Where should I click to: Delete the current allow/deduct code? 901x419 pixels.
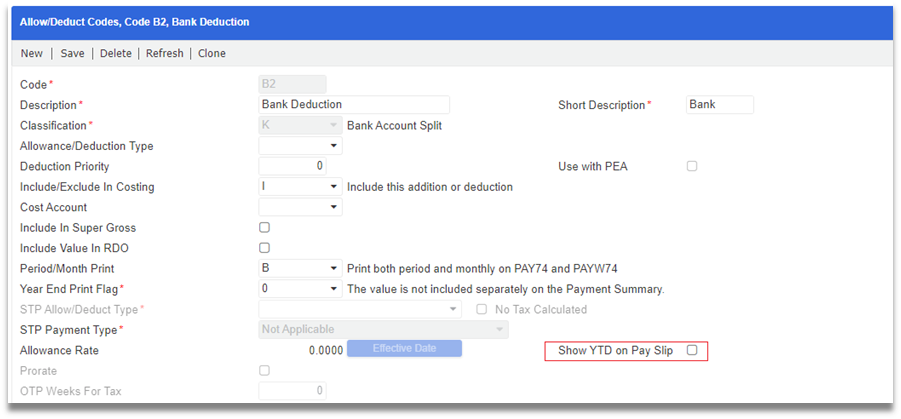click(115, 53)
